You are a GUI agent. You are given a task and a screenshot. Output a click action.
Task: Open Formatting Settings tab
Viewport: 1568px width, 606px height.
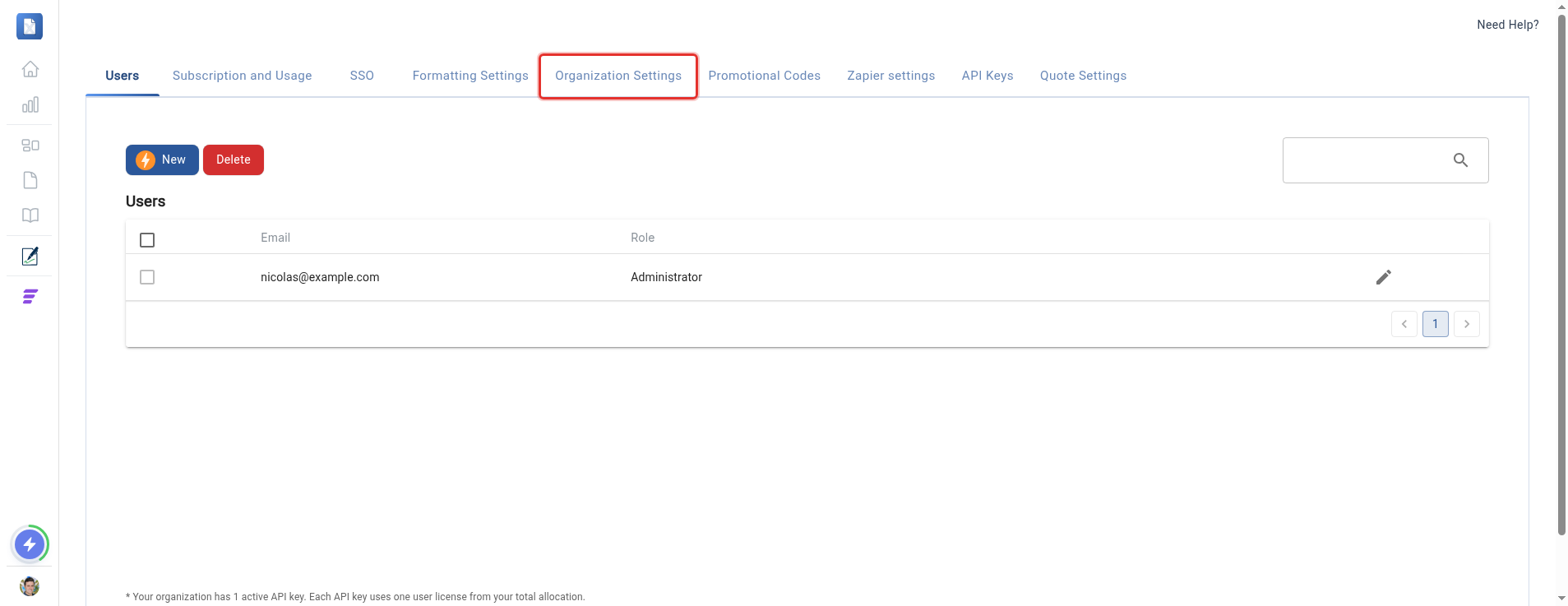(x=470, y=76)
